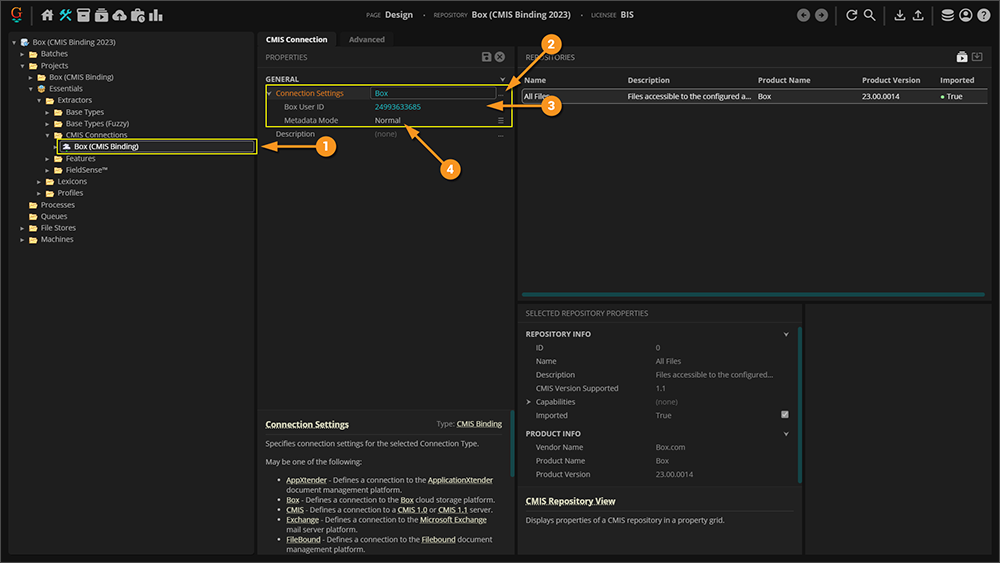
Task: Select the Lexicons folder in tree
Action: coord(72,182)
